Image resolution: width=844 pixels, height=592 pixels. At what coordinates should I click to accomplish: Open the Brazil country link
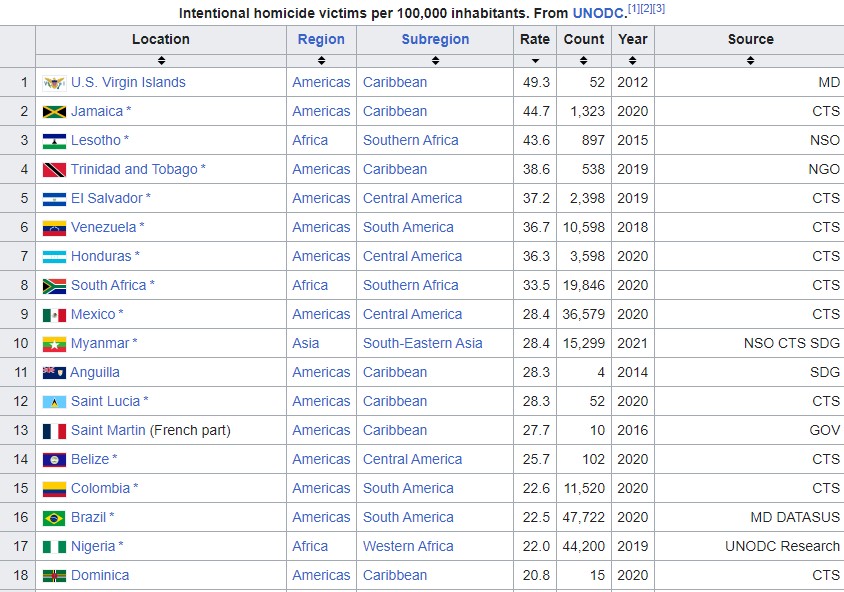88,518
